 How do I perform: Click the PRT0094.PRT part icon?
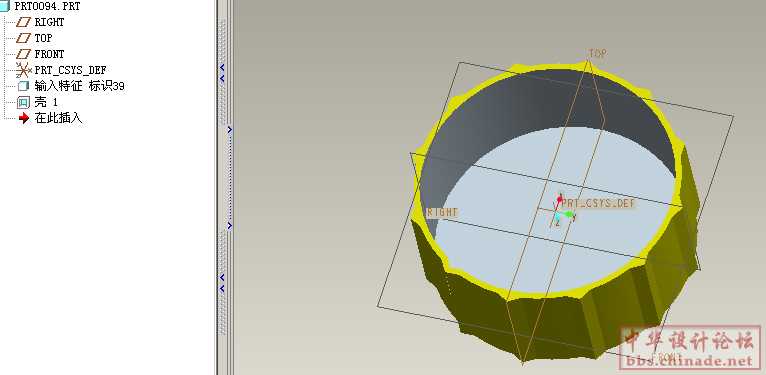pyautogui.click(x=5, y=6)
